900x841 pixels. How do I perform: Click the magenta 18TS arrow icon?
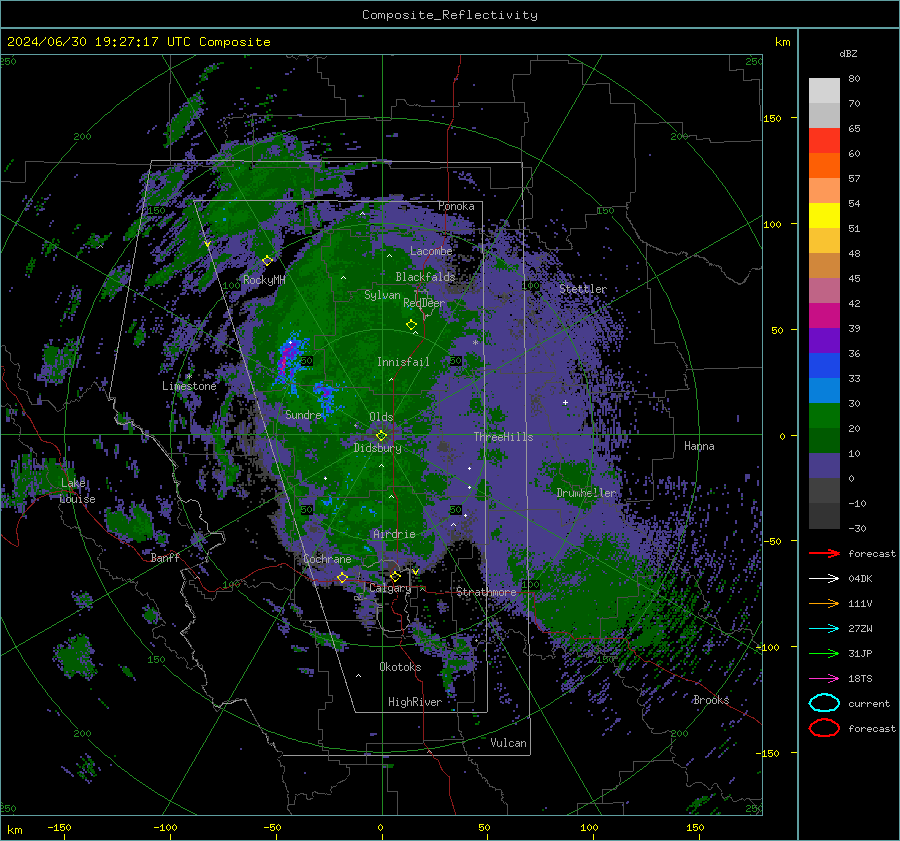coord(824,679)
